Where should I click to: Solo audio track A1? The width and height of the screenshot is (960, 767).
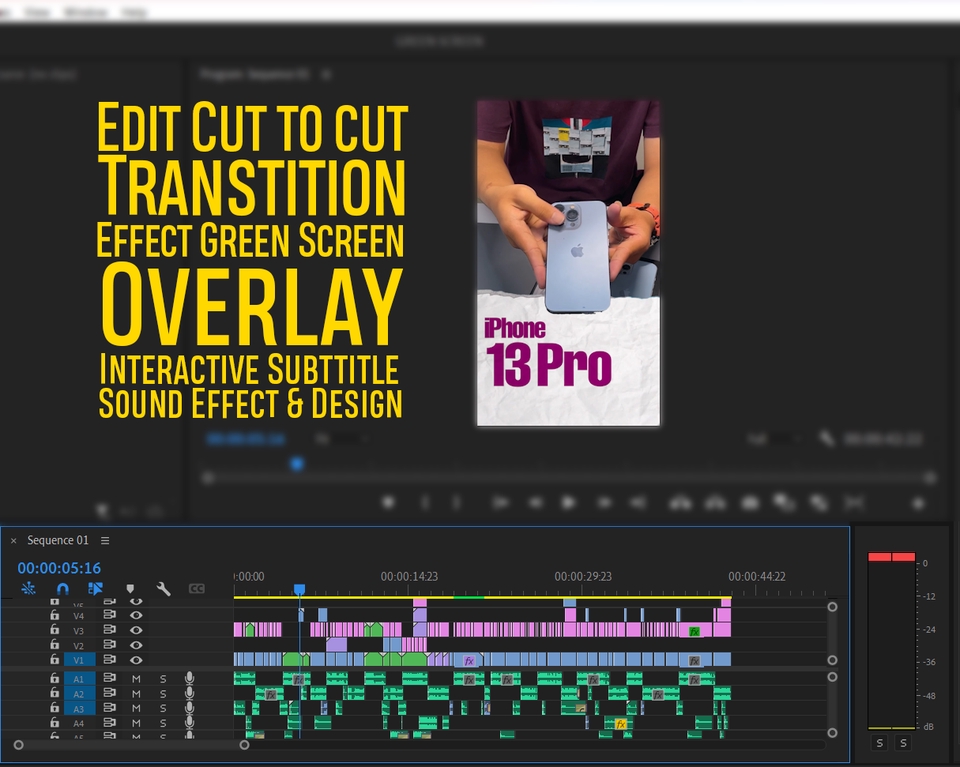[x=163, y=678]
